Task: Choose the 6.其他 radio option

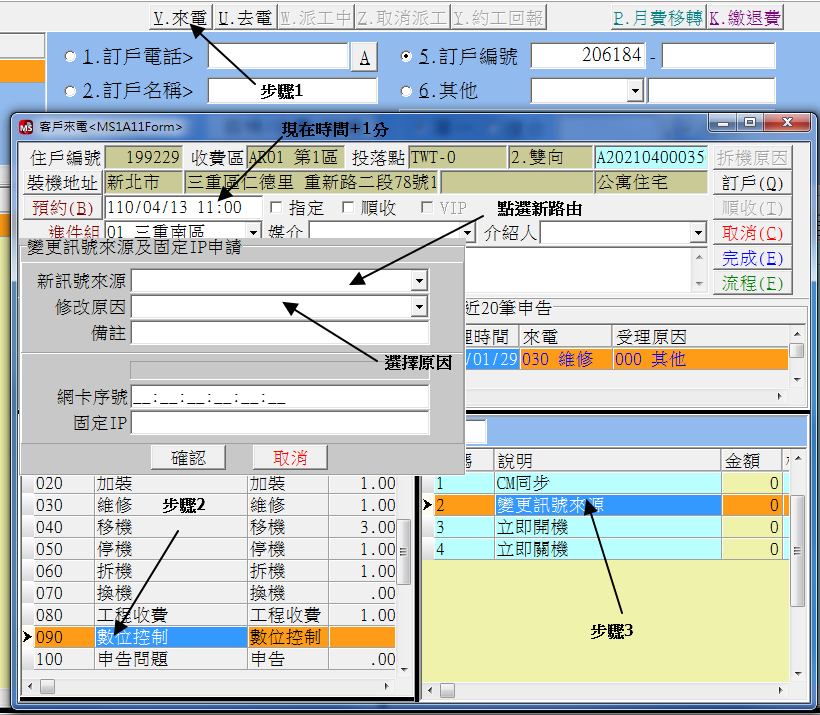Action: [x=407, y=91]
